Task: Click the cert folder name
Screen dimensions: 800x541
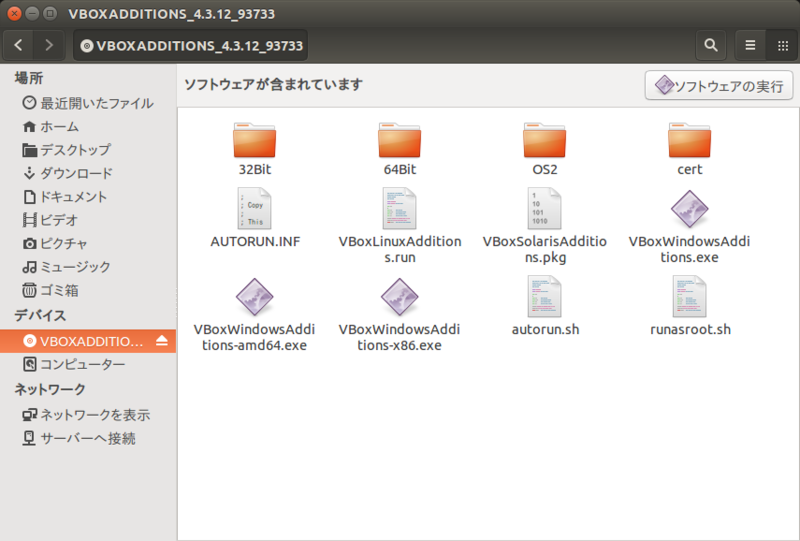Action: (x=689, y=169)
